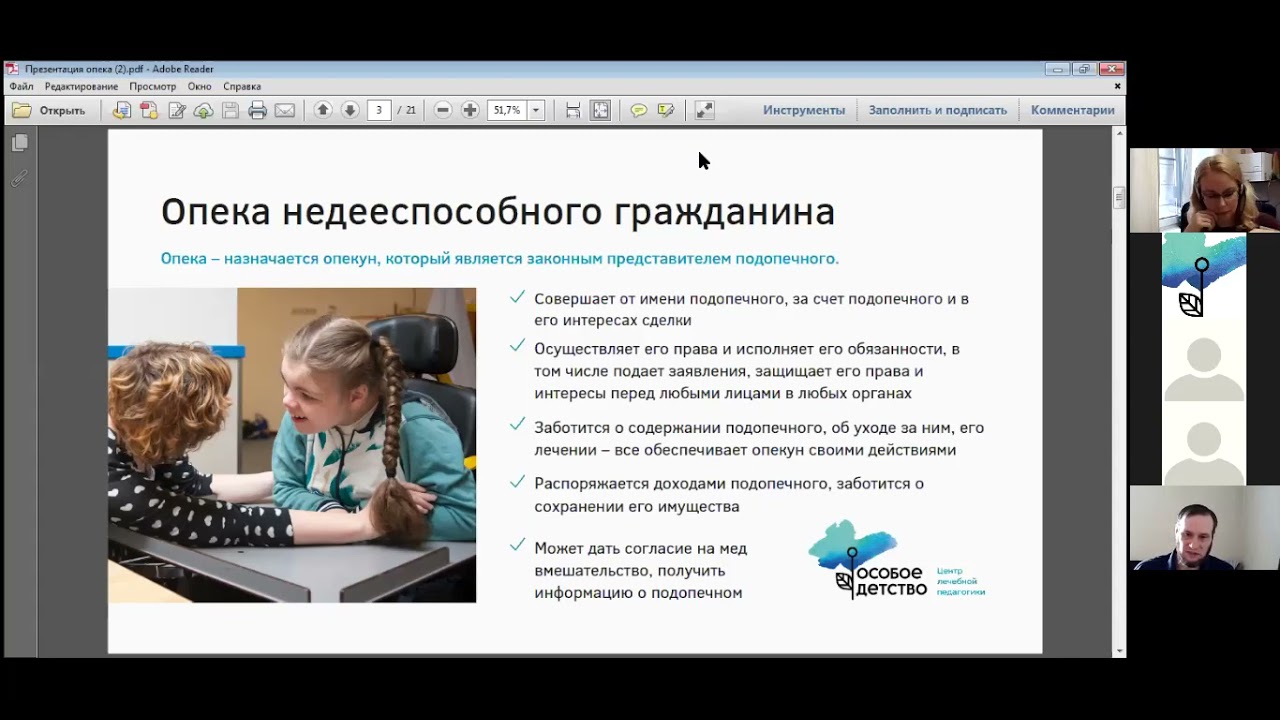
Task: Click scrollbar down arrow at bottom
Action: 1119,651
